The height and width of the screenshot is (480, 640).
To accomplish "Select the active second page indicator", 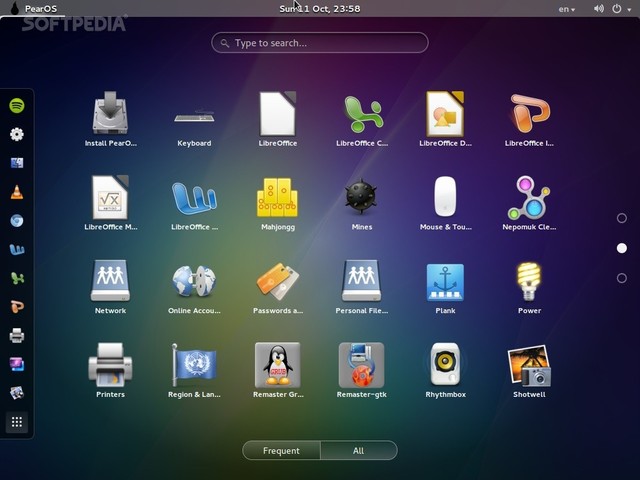I will pyautogui.click(x=621, y=248).
